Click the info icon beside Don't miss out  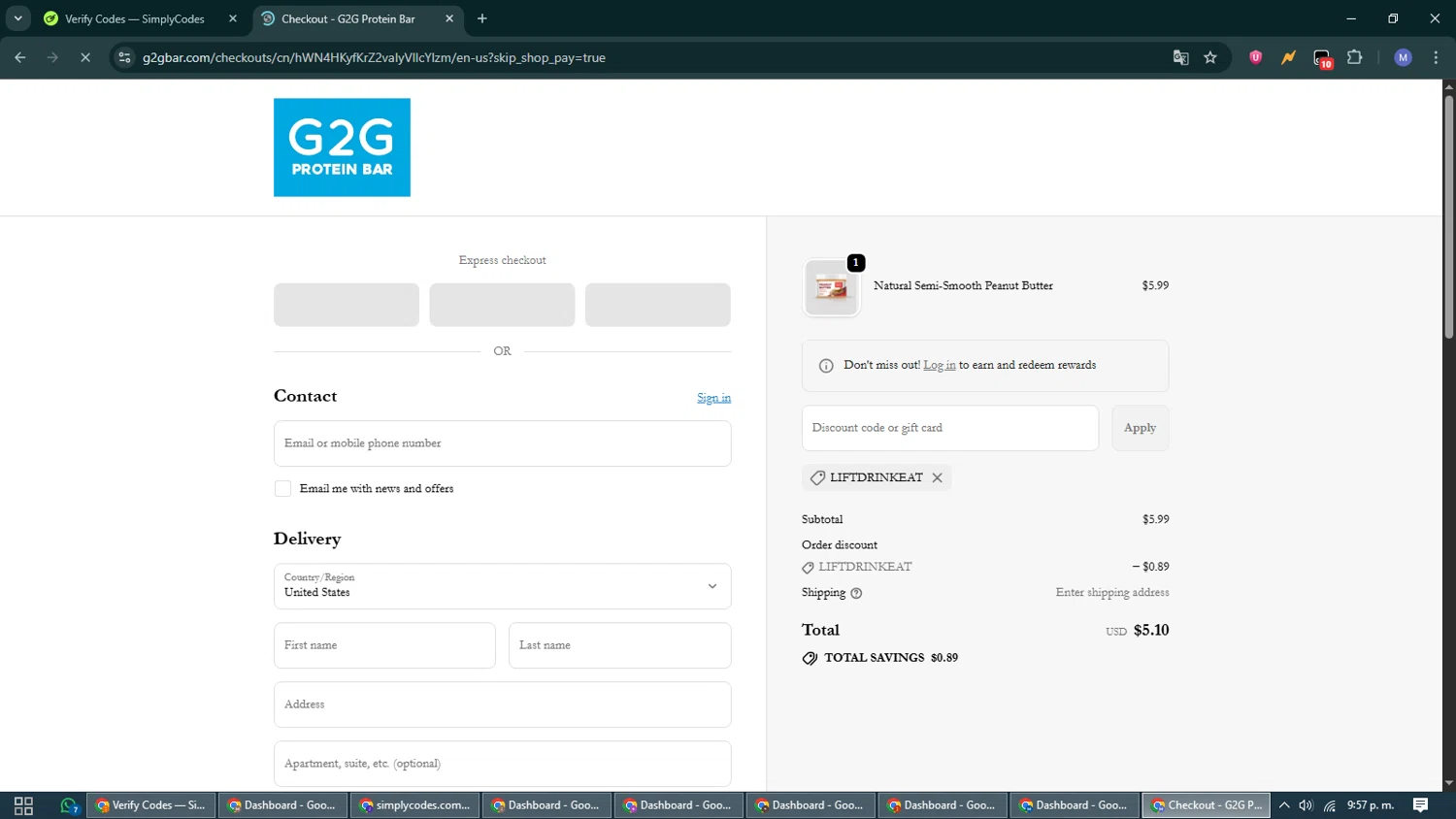pos(826,366)
